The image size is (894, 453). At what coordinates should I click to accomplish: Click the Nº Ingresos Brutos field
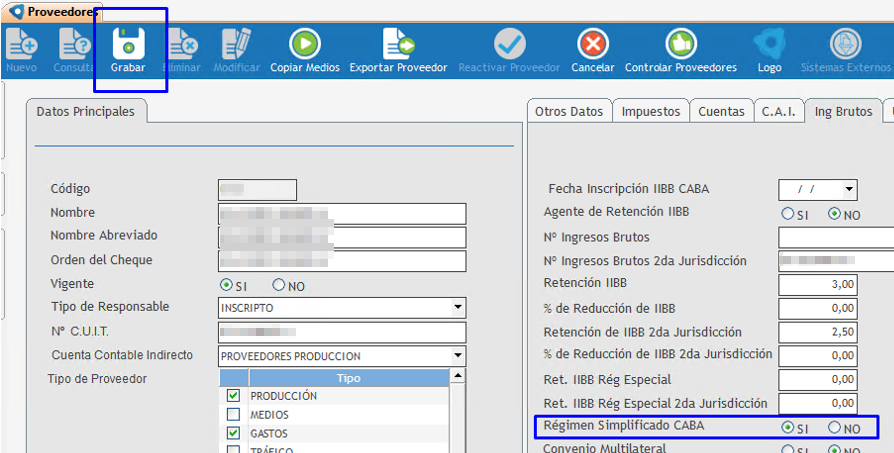(x=836, y=237)
